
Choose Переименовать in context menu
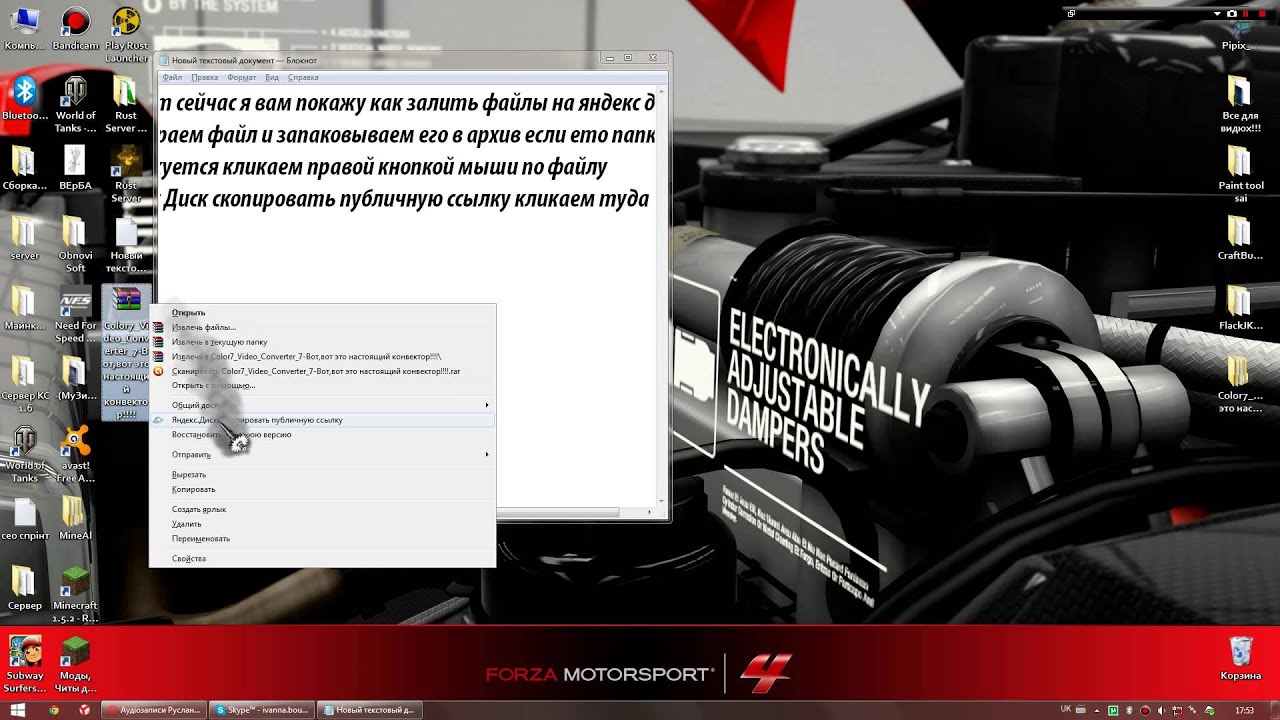[x=322, y=539]
